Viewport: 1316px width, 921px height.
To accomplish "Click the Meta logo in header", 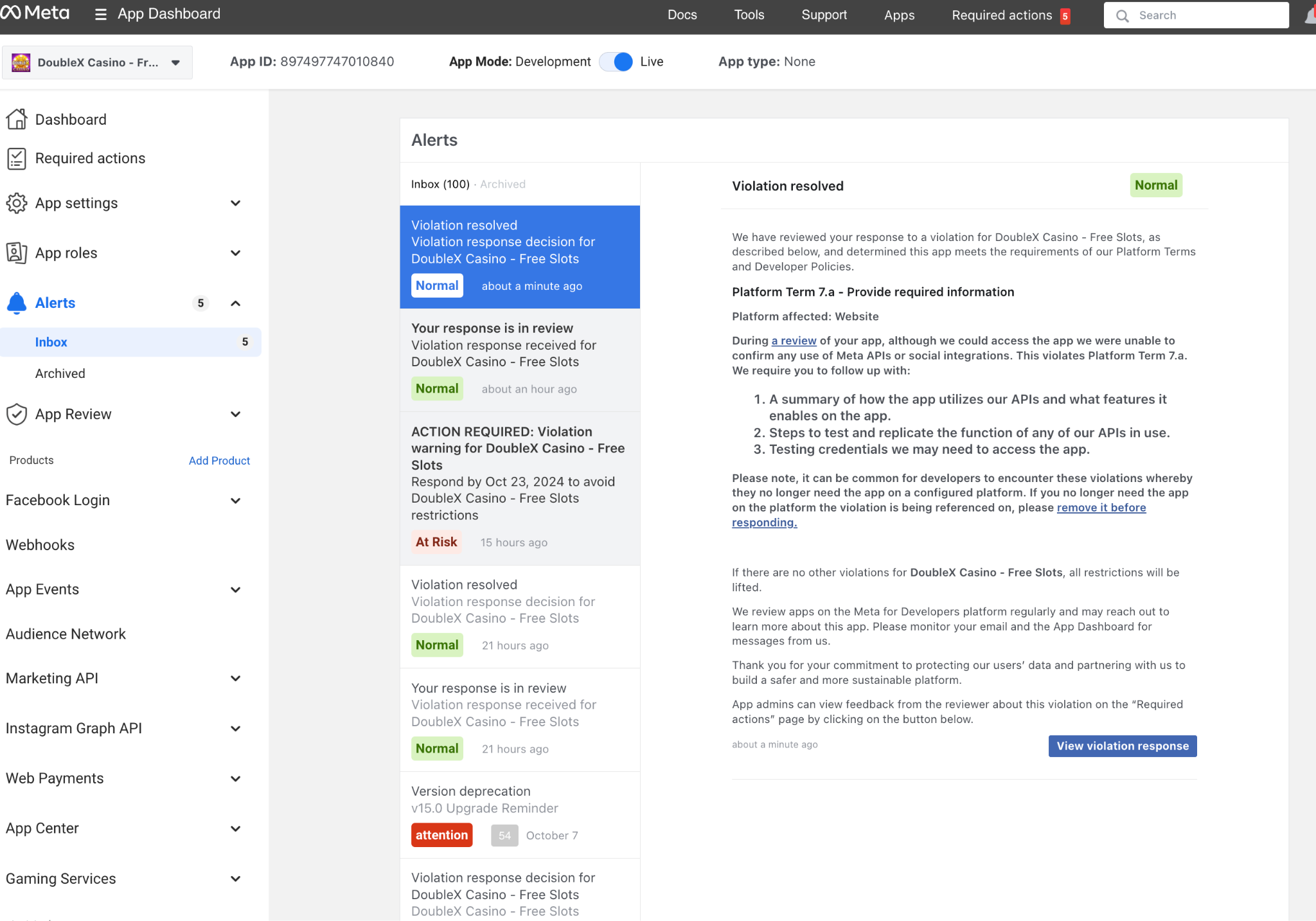I will pos(35,13).
